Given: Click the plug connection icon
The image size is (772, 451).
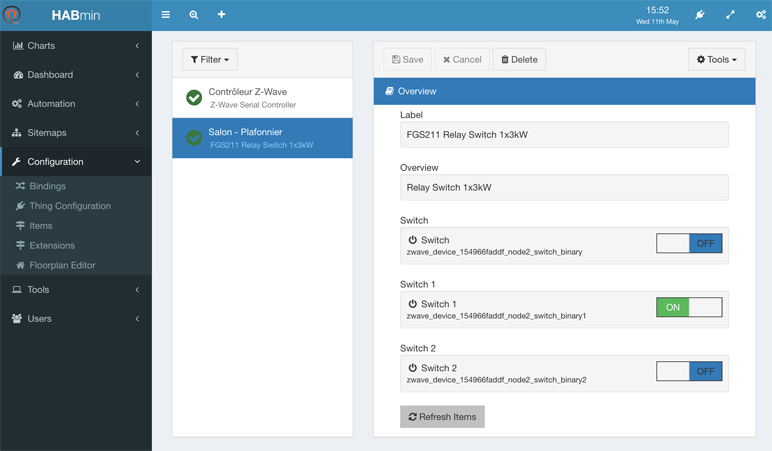Looking at the screenshot, I should tap(700, 15).
